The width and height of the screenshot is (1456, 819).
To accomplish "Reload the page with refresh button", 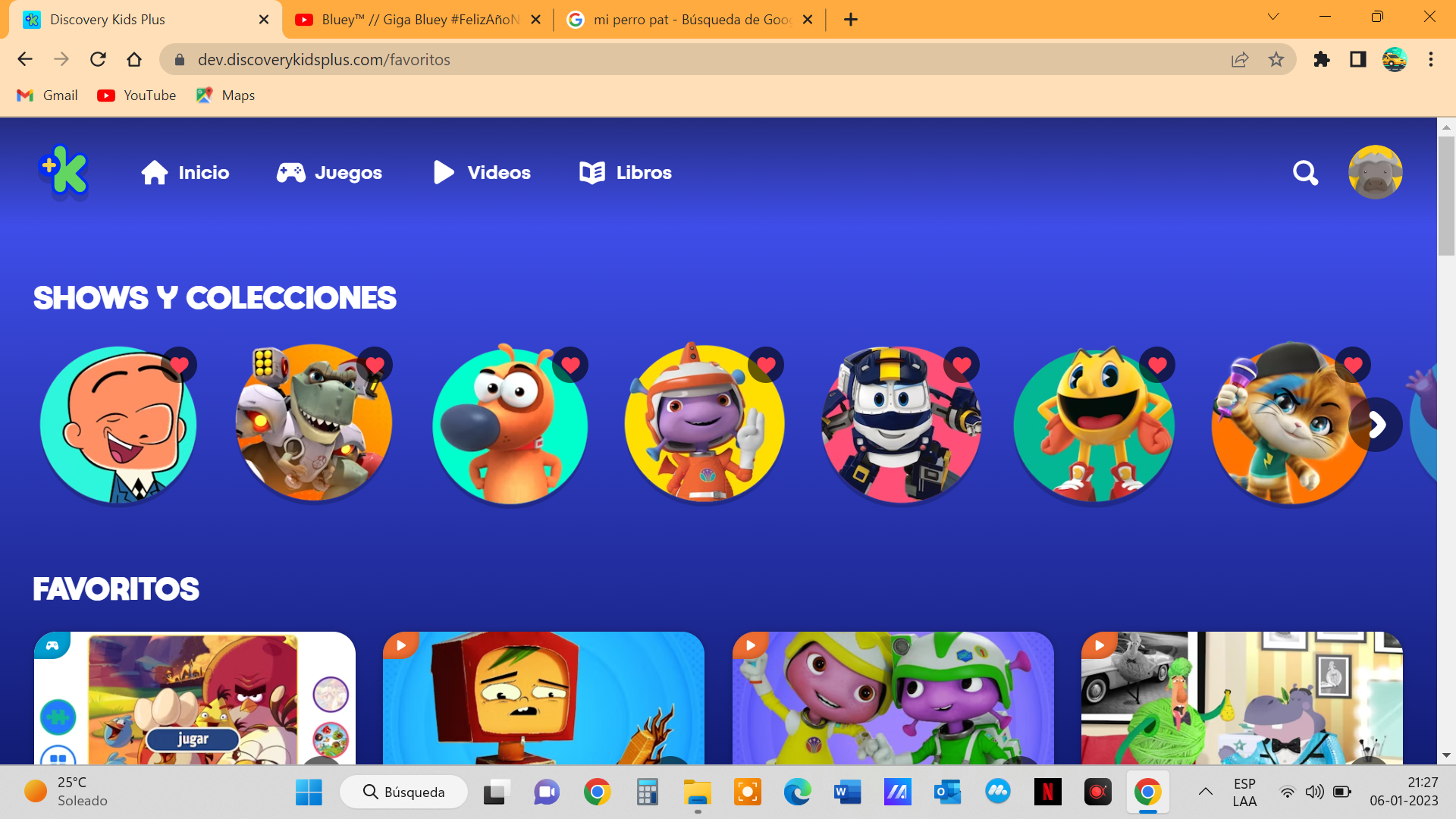I will tap(98, 59).
